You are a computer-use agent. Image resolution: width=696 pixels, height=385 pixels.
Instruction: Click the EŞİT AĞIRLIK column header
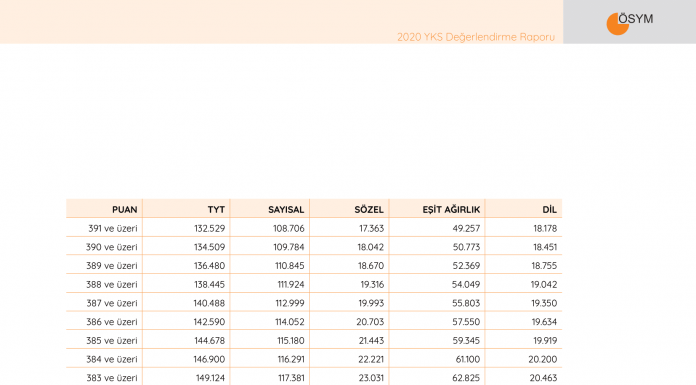click(x=451, y=210)
